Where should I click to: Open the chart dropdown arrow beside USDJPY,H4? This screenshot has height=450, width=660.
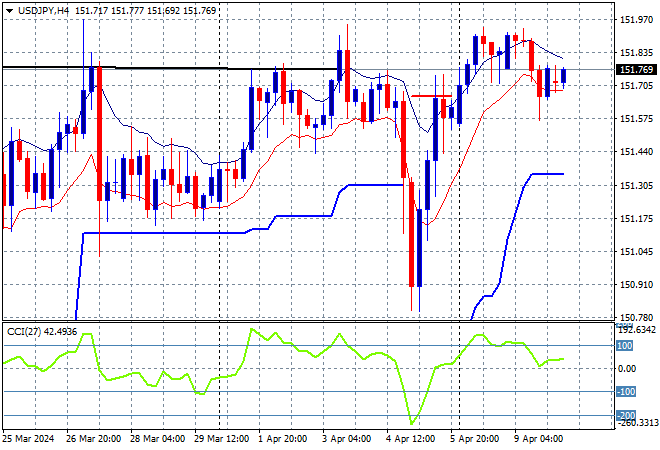[9, 11]
